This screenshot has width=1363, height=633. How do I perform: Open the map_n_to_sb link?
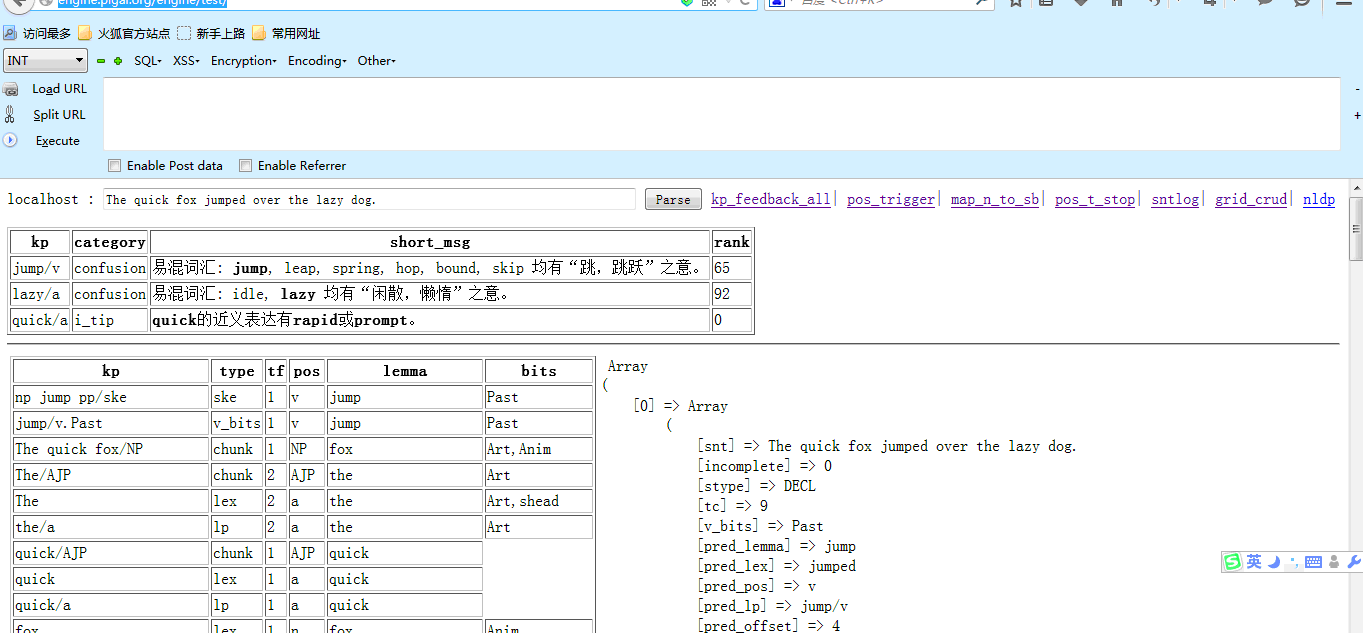coord(994,199)
